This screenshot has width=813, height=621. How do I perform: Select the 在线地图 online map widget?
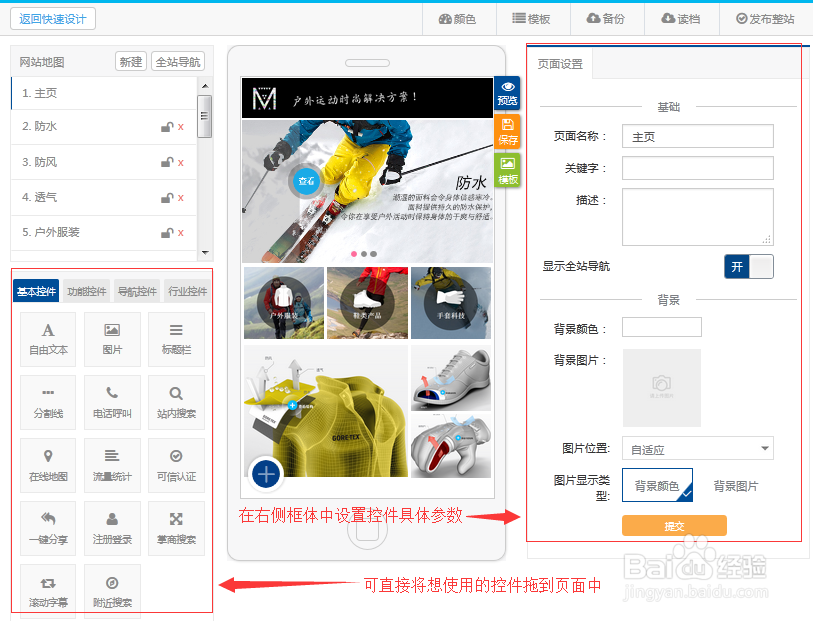(48, 465)
